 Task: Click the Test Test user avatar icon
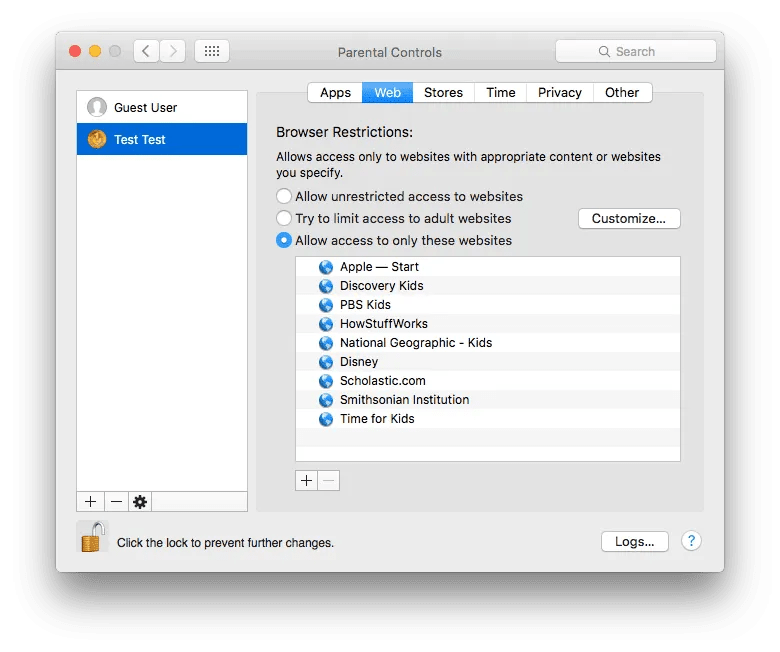pyautogui.click(x=97, y=139)
